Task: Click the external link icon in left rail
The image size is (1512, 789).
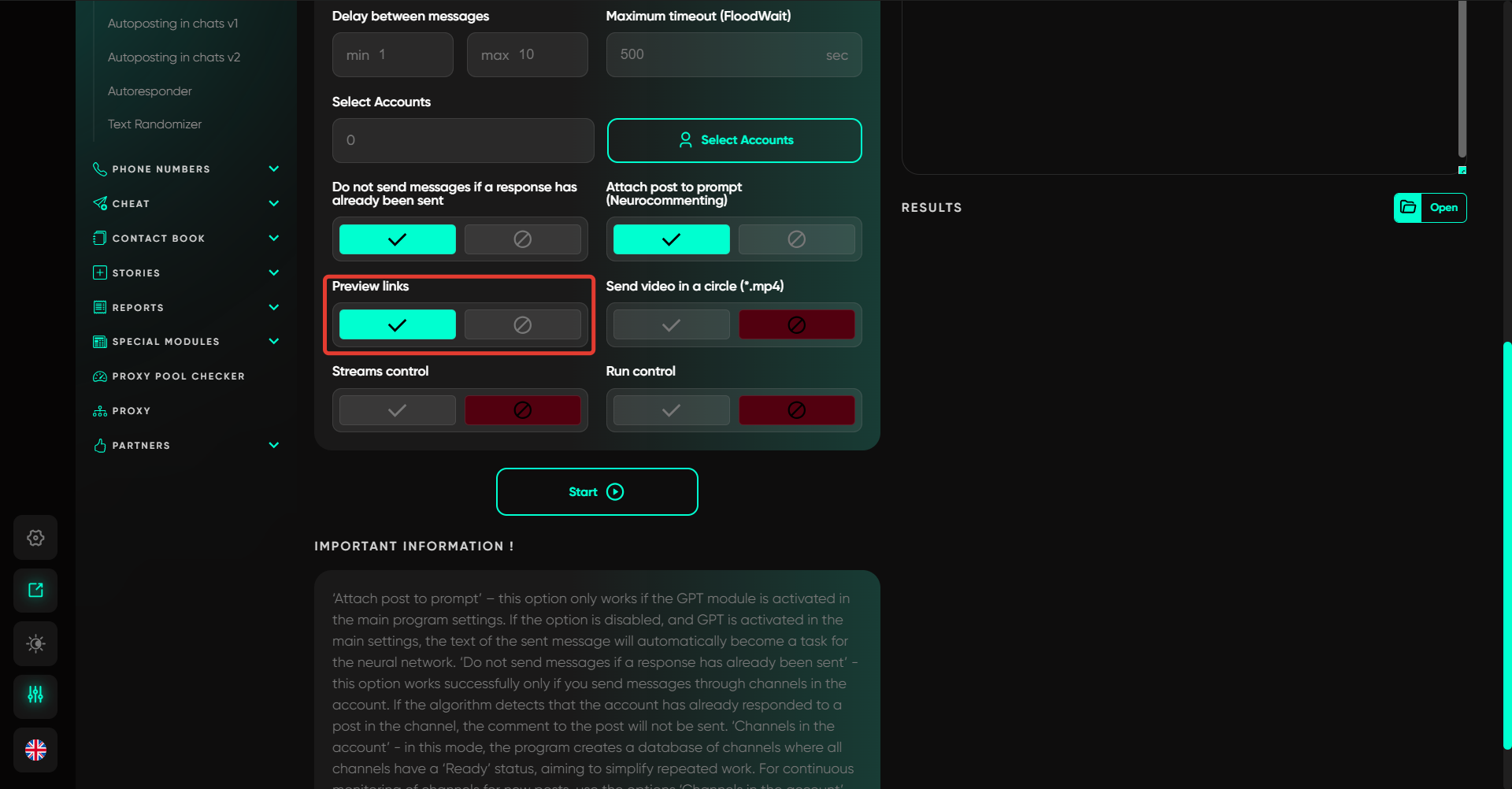Action: 35,591
